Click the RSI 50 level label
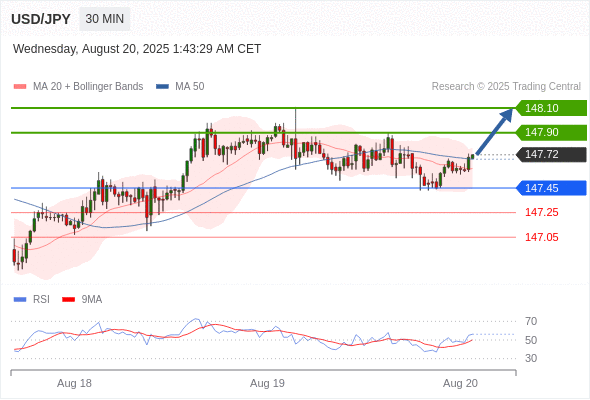Image resolution: width=590 pixels, height=400 pixels. (x=531, y=340)
